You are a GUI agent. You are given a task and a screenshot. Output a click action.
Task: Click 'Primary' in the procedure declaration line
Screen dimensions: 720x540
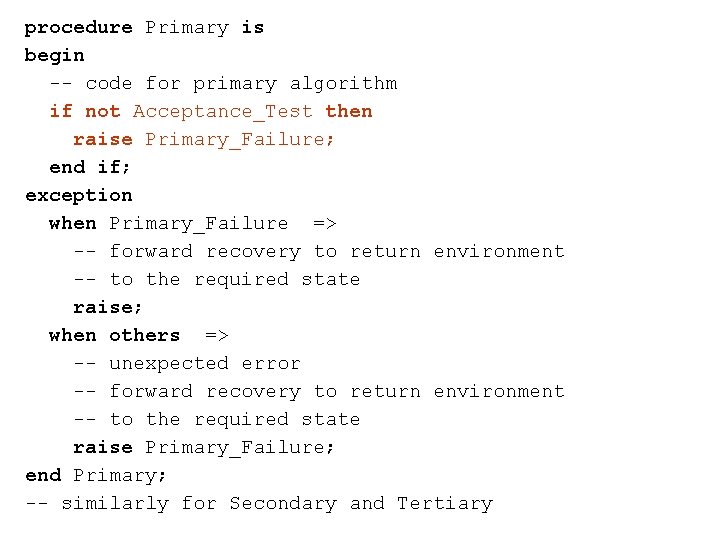pos(187,27)
